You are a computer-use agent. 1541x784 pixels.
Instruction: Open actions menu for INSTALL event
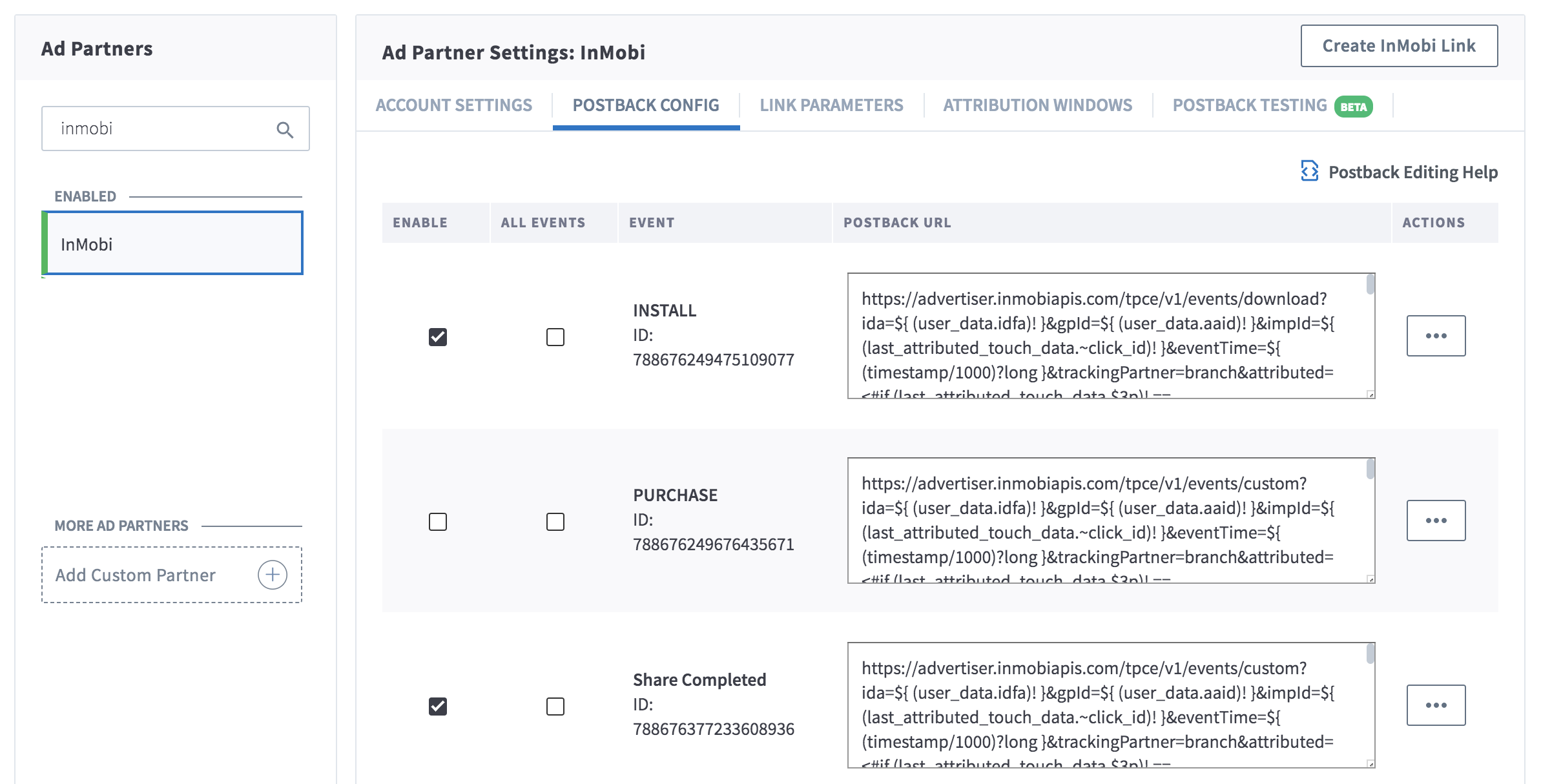1436,336
